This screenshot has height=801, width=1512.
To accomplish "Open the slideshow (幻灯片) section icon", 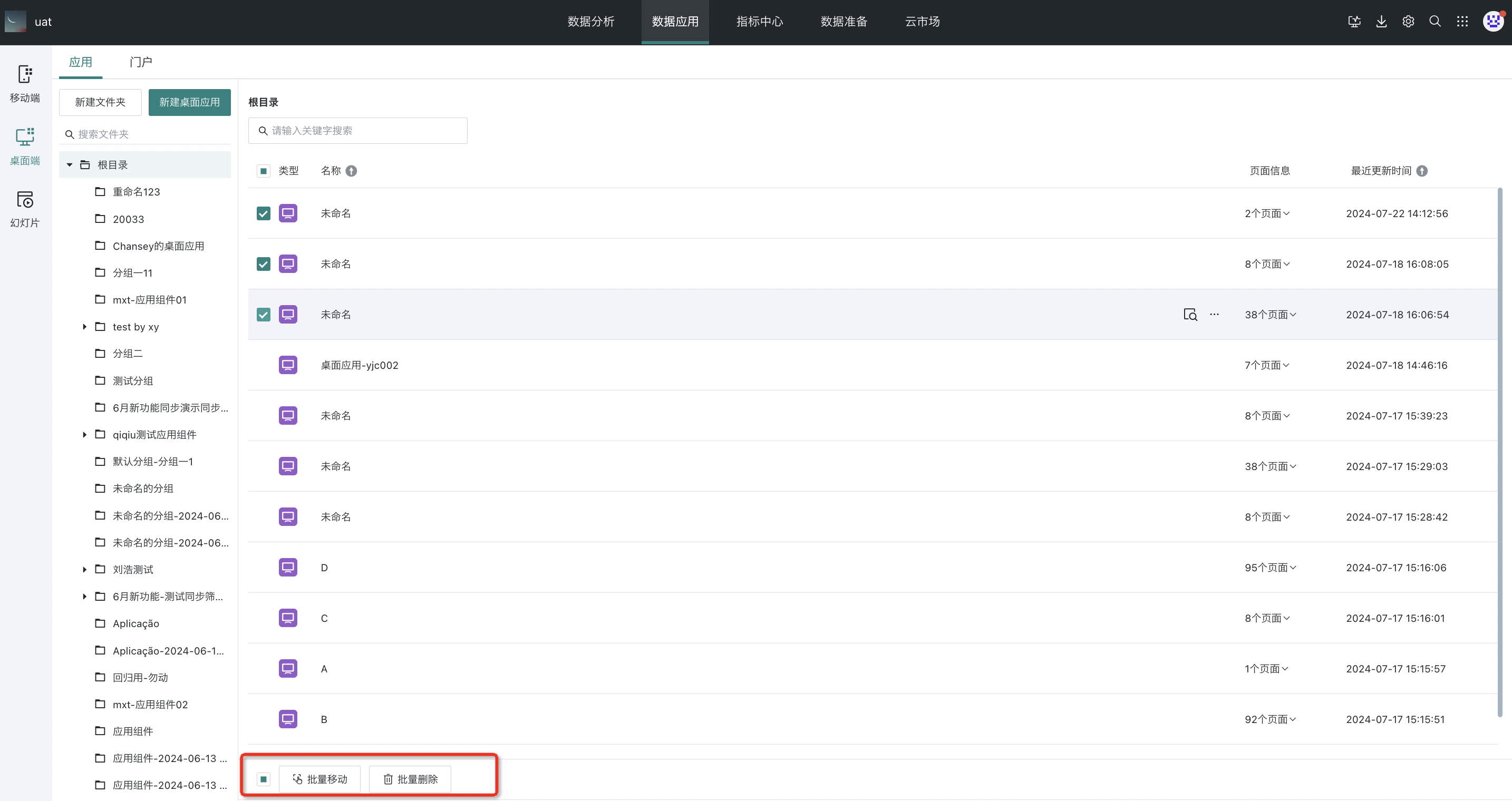I will 25,200.
